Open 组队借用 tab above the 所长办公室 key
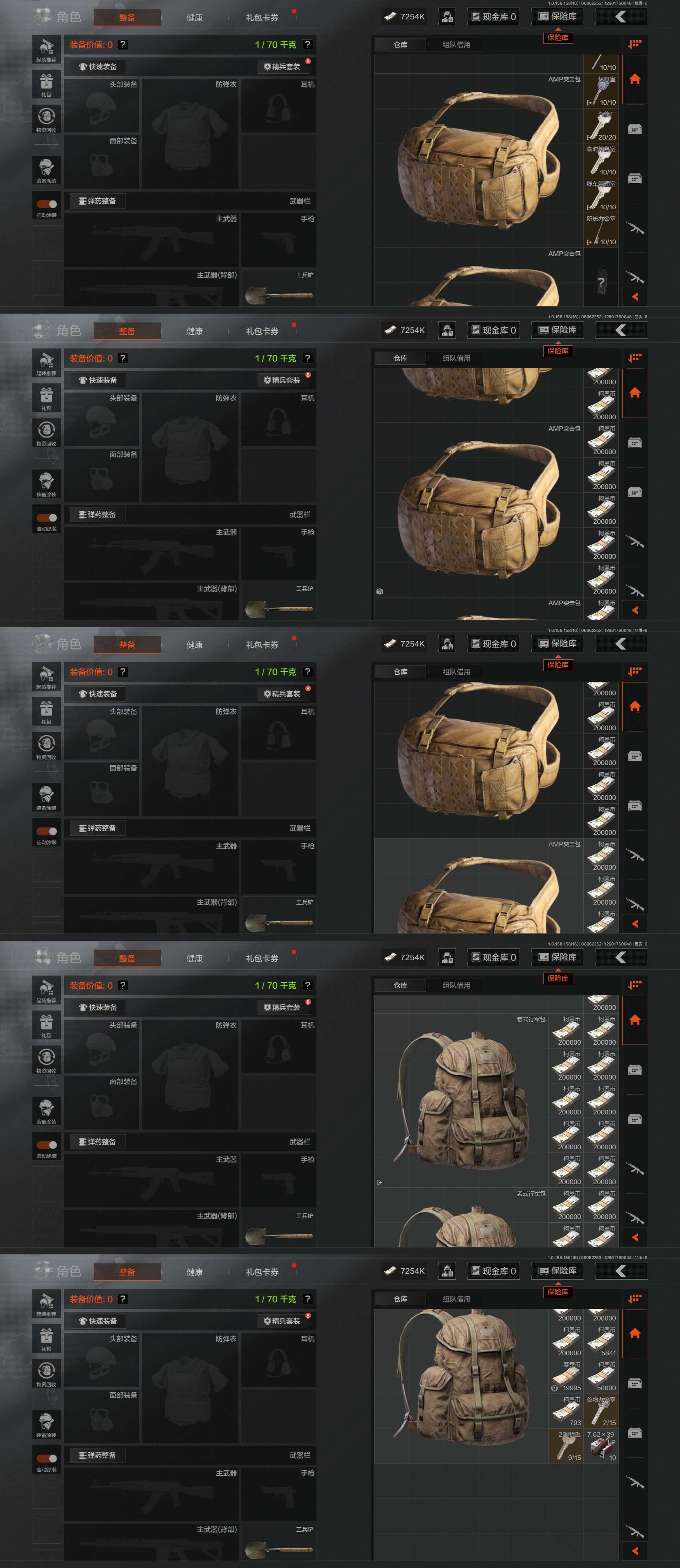 pos(456,44)
